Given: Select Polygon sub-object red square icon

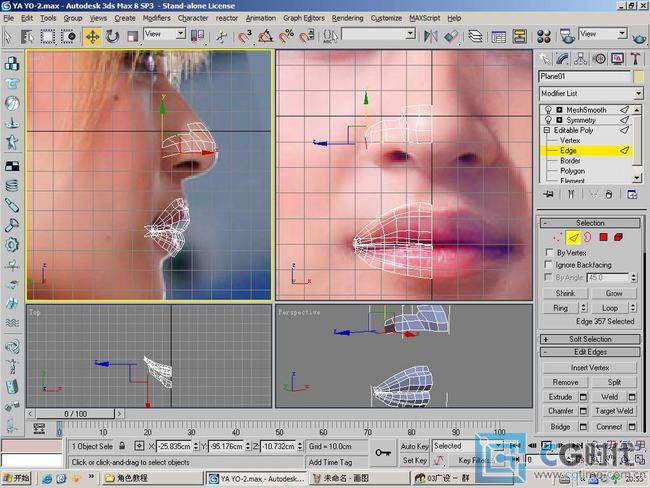Looking at the screenshot, I should tap(603, 237).
